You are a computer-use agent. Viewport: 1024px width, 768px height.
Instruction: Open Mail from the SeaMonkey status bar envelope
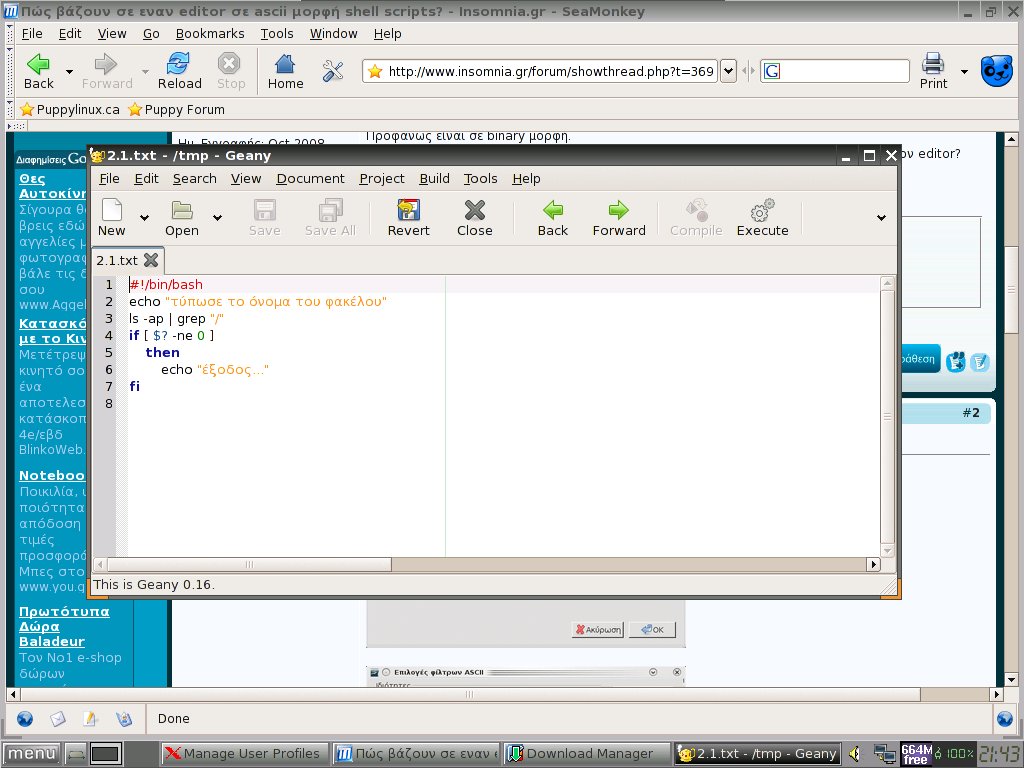(57, 719)
